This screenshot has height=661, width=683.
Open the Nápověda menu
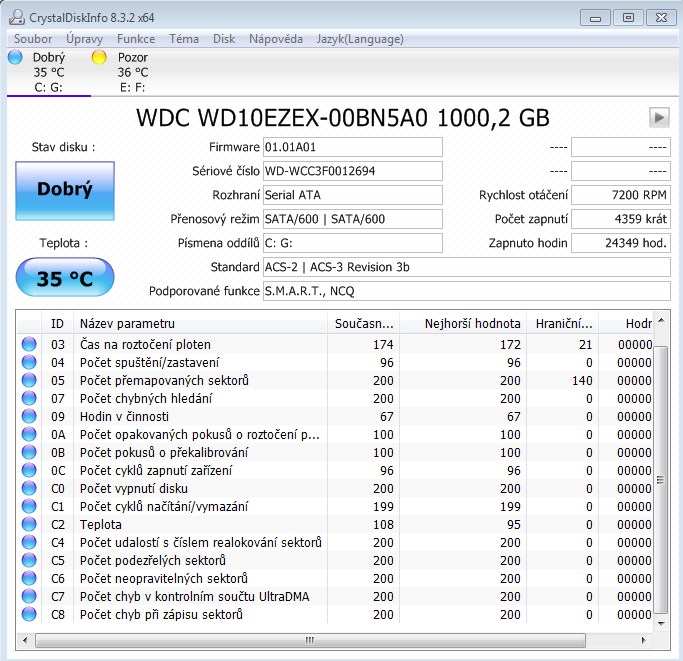[276, 39]
